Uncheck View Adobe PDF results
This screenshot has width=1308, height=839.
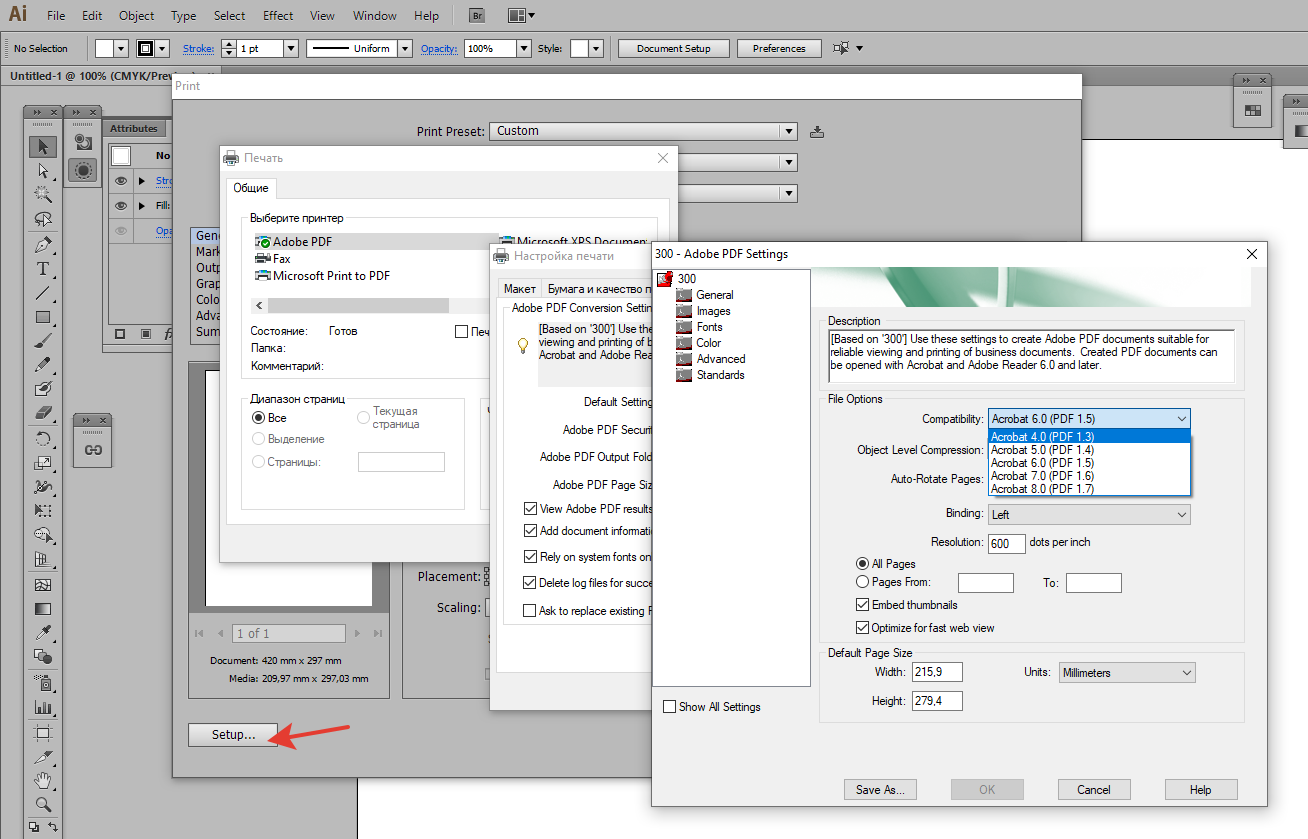pyautogui.click(x=531, y=509)
